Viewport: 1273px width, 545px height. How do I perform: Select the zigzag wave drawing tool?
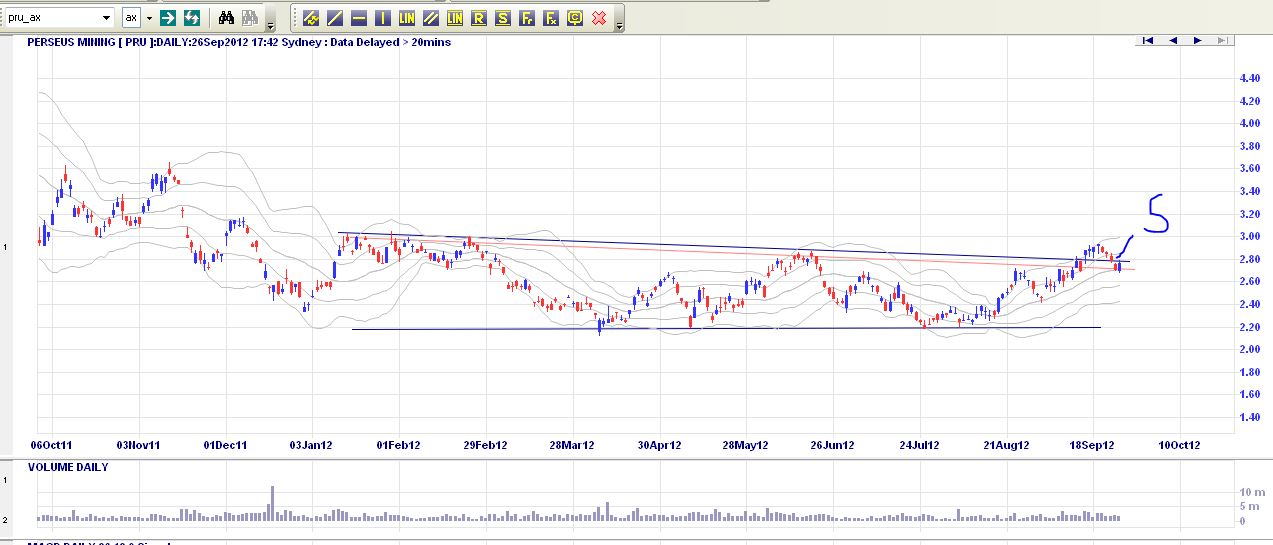point(311,18)
